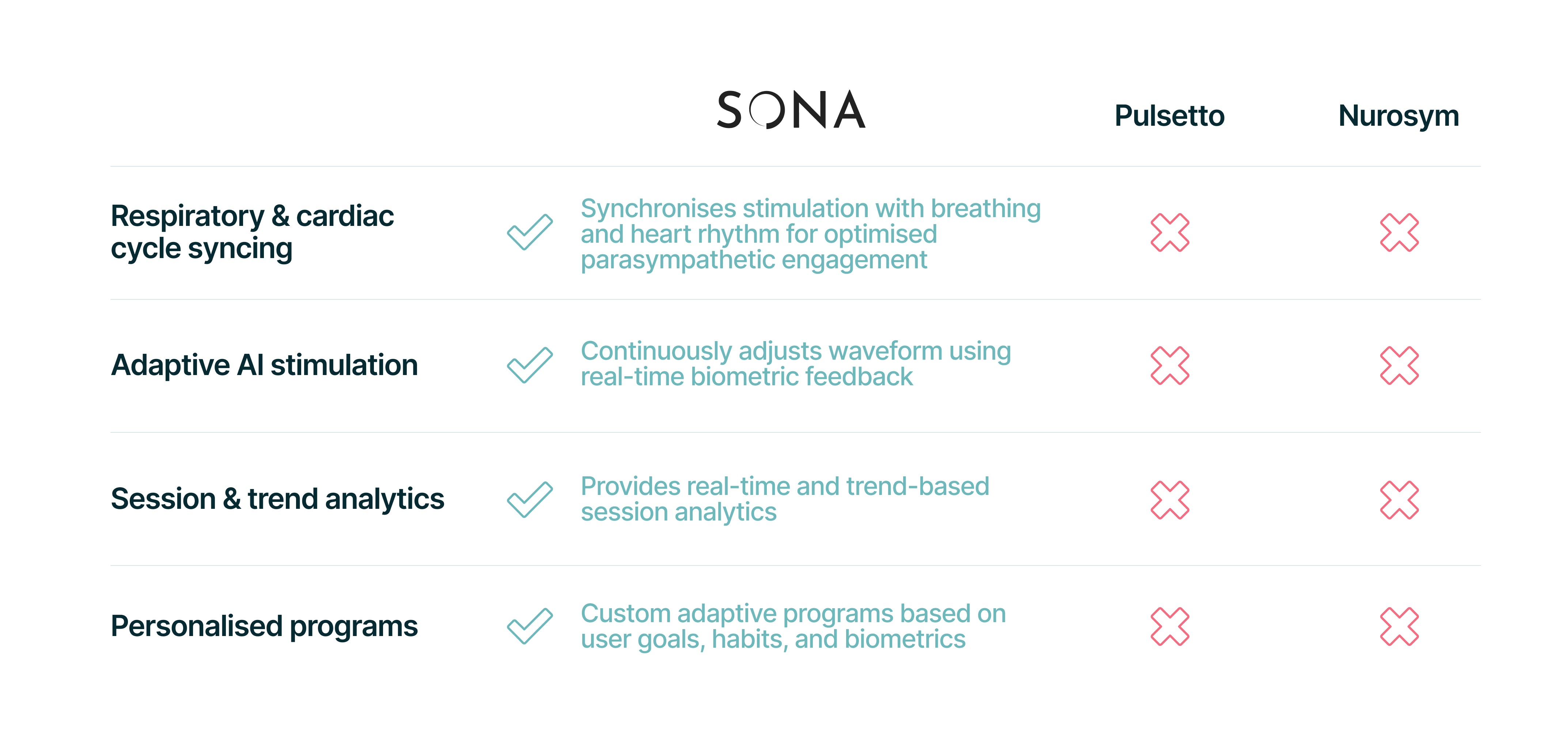Click Pulsetto cross in Respiratory syncing row
The width and height of the screenshot is (1568, 753).
click(x=1169, y=232)
